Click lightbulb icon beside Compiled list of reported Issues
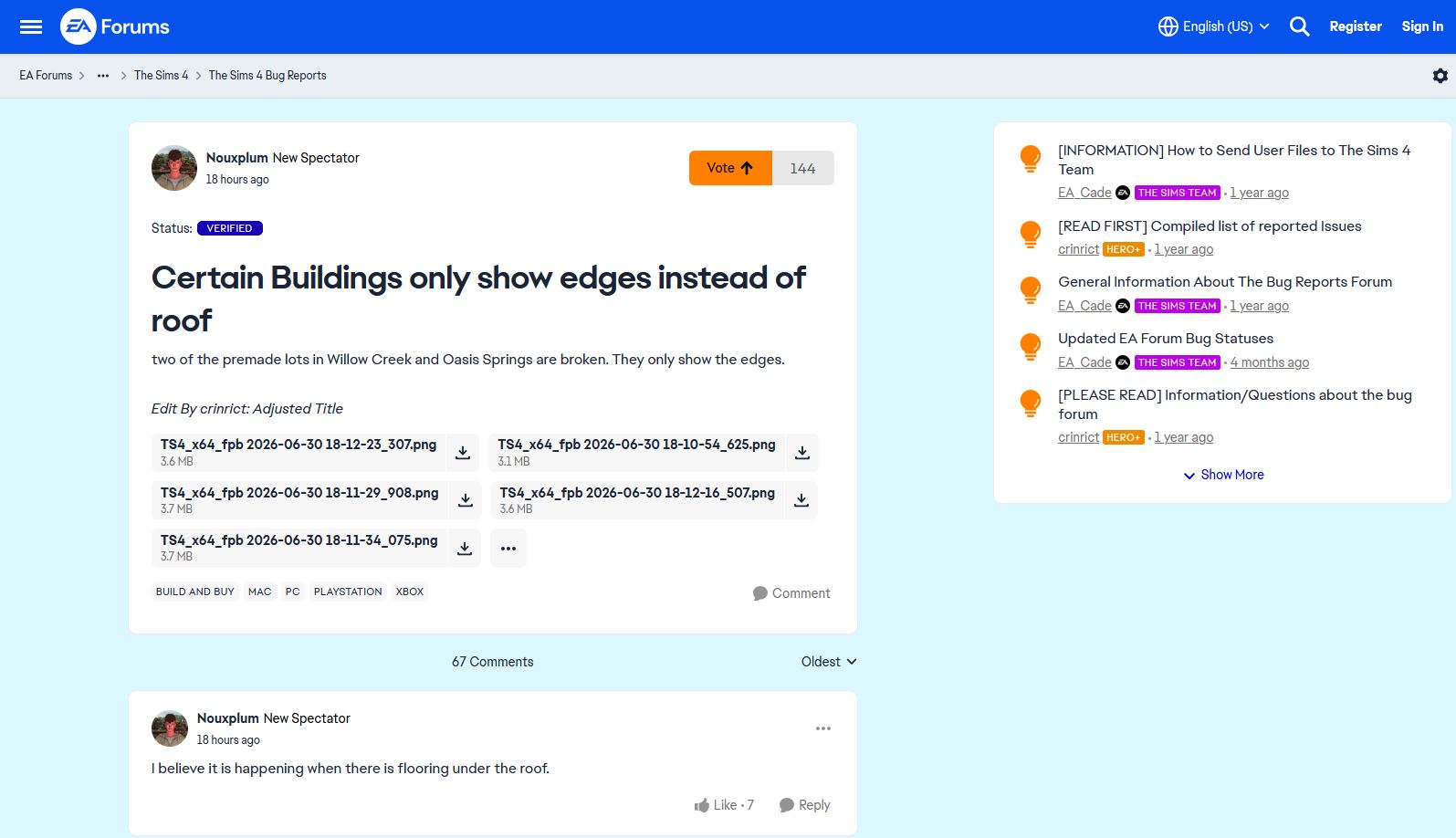 (x=1031, y=235)
